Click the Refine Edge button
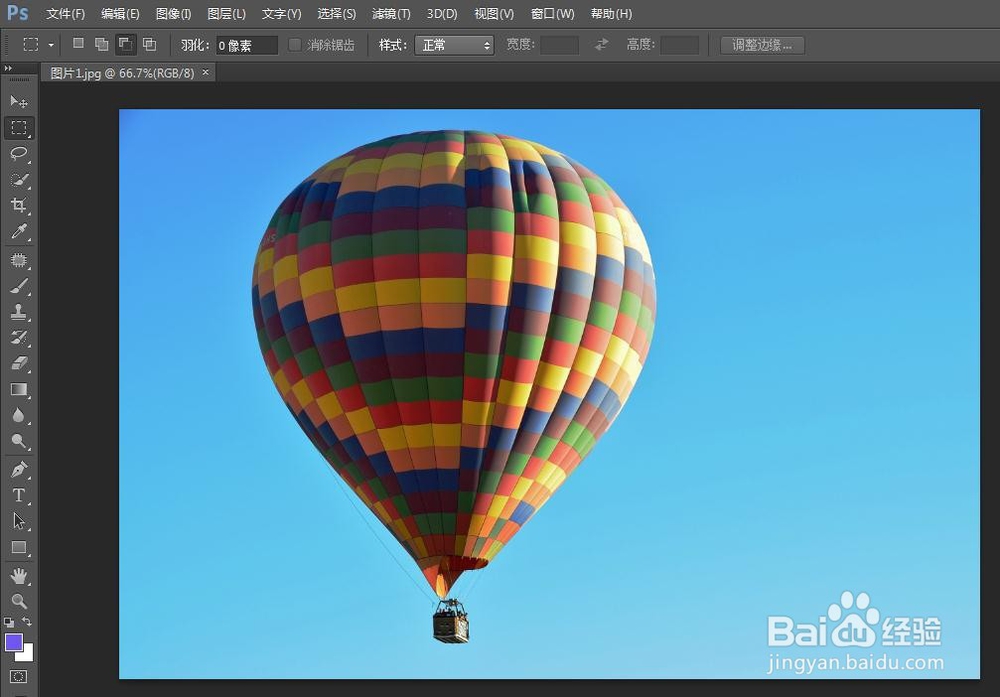The width and height of the screenshot is (1000, 697). point(762,45)
